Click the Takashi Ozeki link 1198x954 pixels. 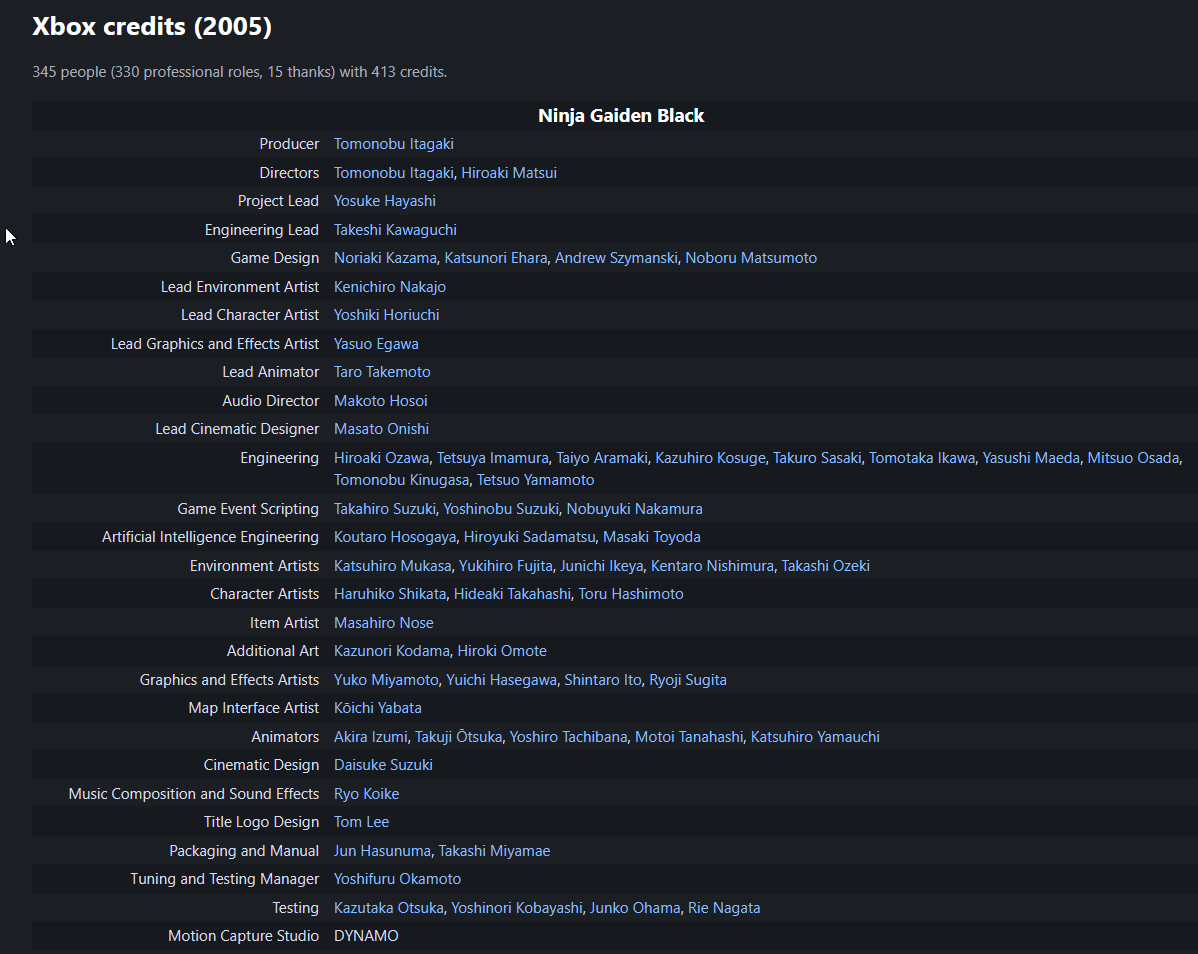coord(826,566)
